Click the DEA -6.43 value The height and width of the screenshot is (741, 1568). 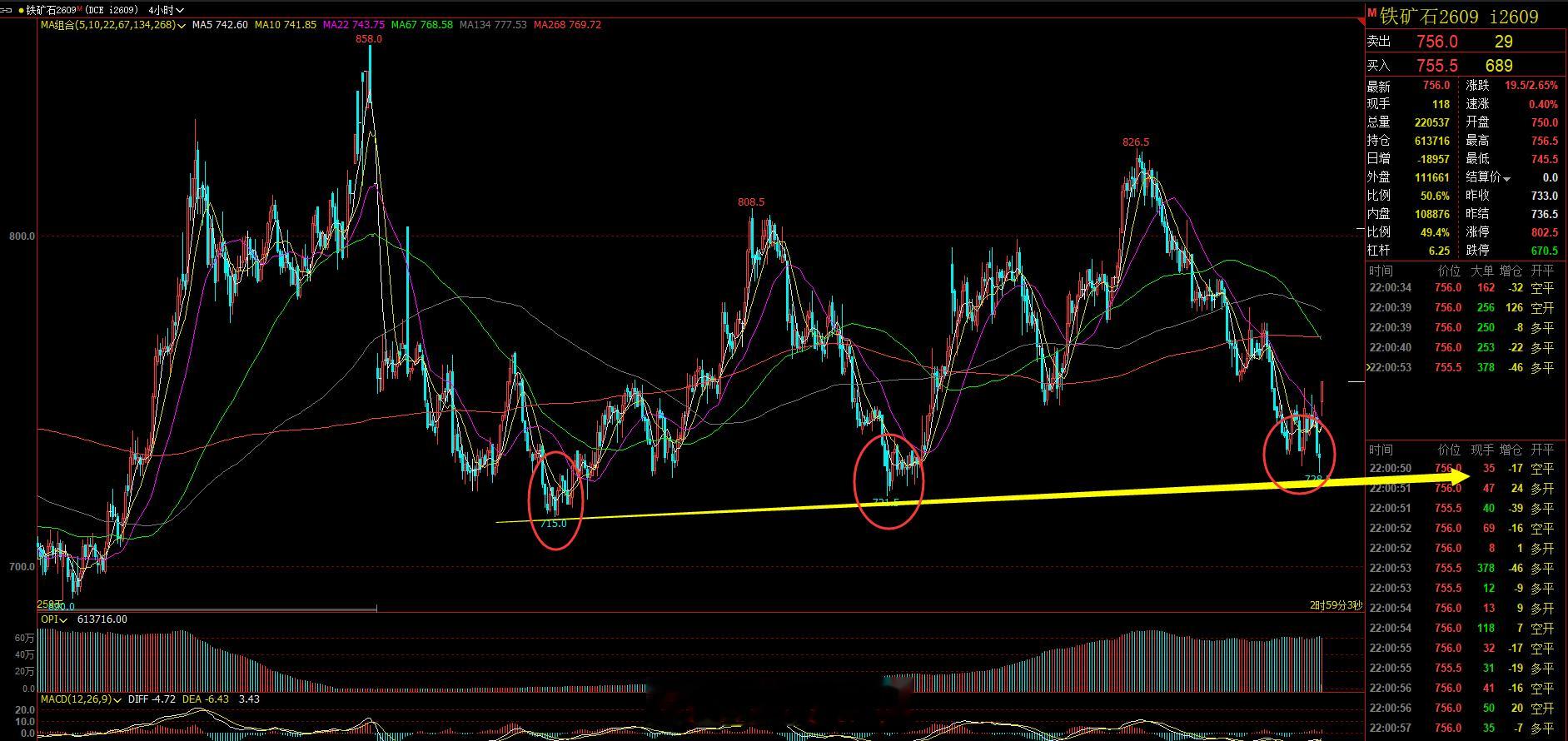pos(205,699)
